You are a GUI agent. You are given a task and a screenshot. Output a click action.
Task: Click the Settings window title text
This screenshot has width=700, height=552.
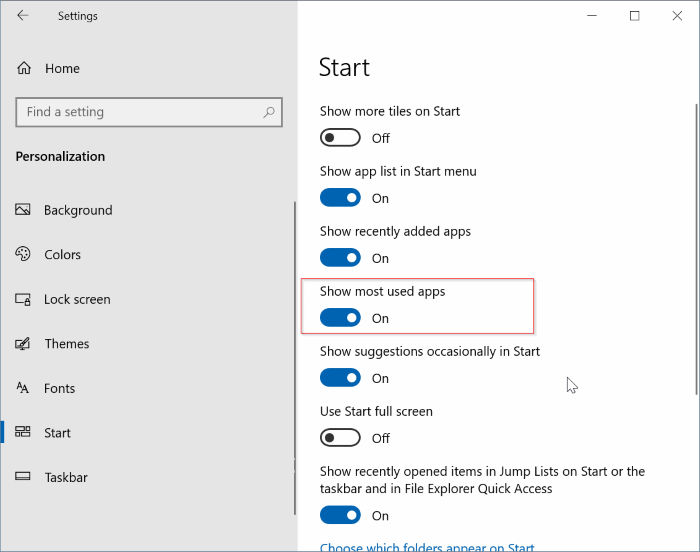[x=78, y=16]
